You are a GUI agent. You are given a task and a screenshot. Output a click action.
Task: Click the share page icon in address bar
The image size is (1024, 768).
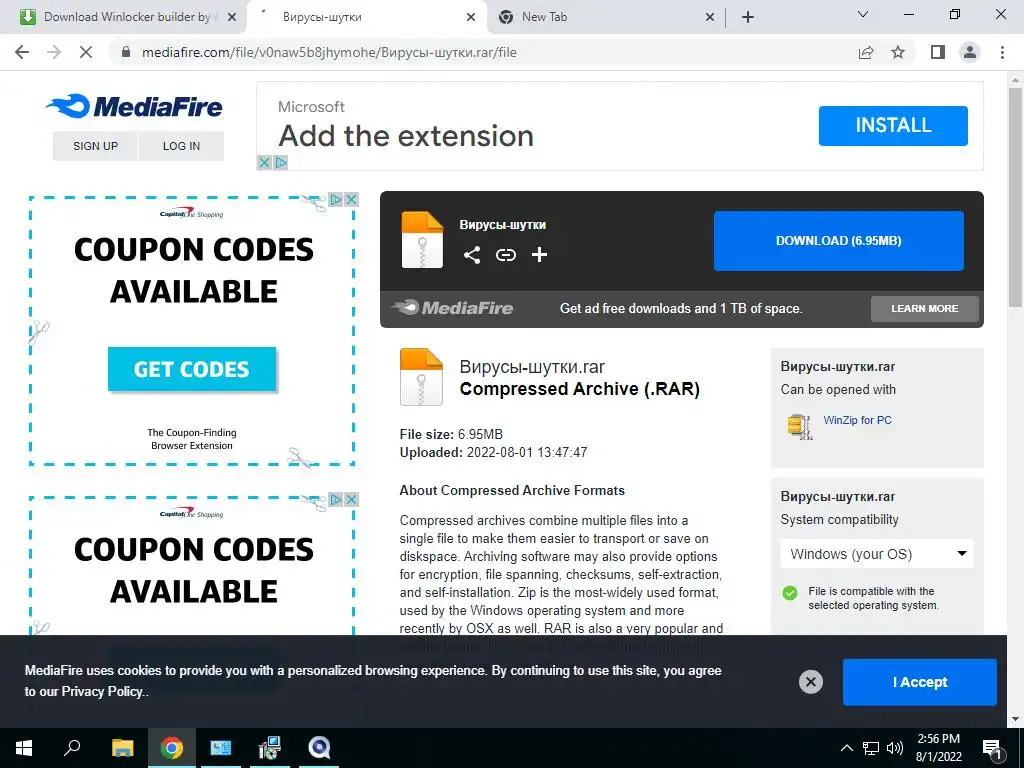click(866, 52)
